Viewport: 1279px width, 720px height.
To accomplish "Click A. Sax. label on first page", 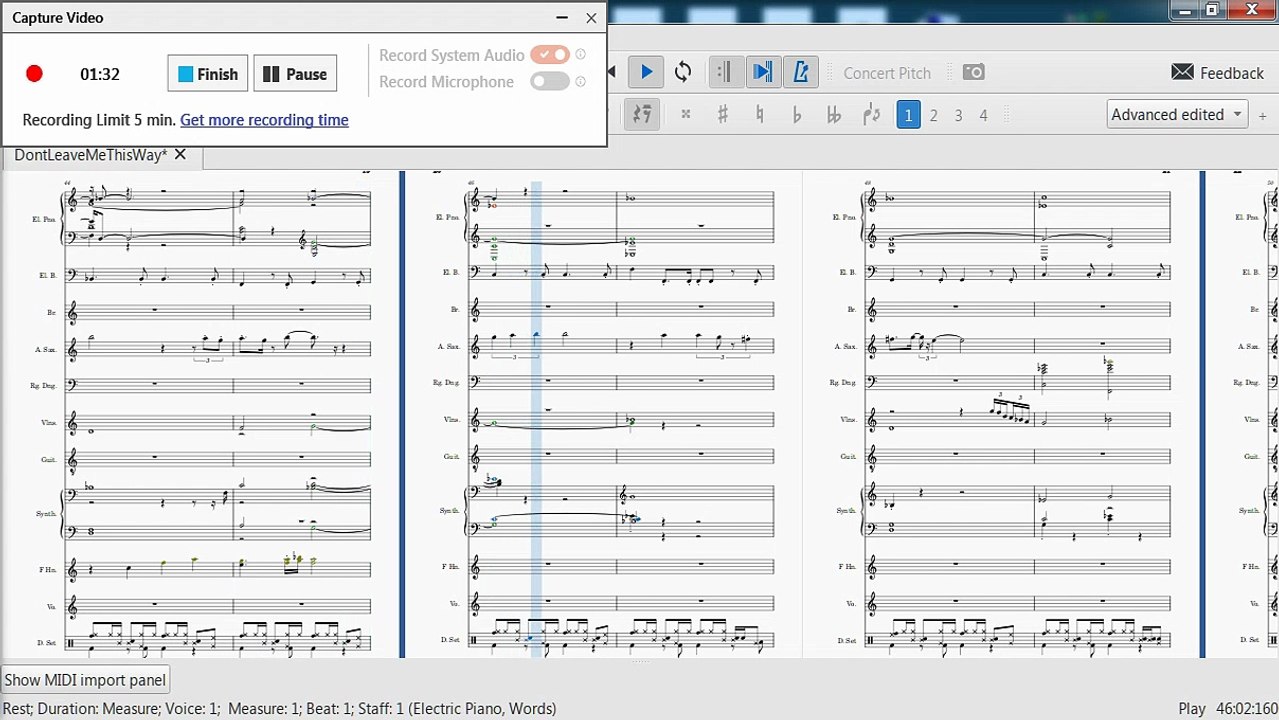I will [47, 349].
